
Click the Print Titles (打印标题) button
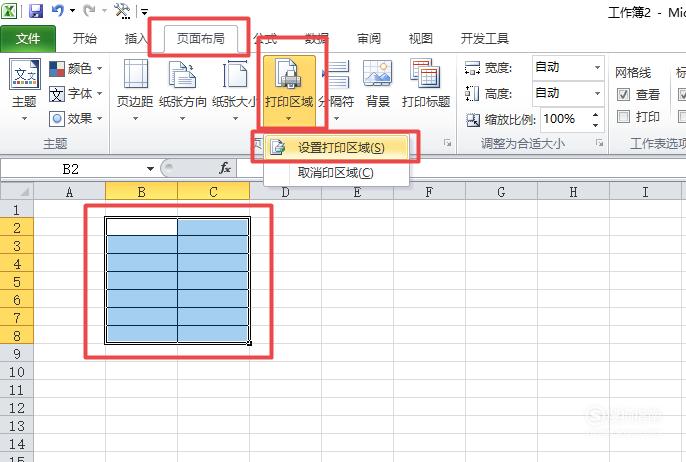coord(426,85)
